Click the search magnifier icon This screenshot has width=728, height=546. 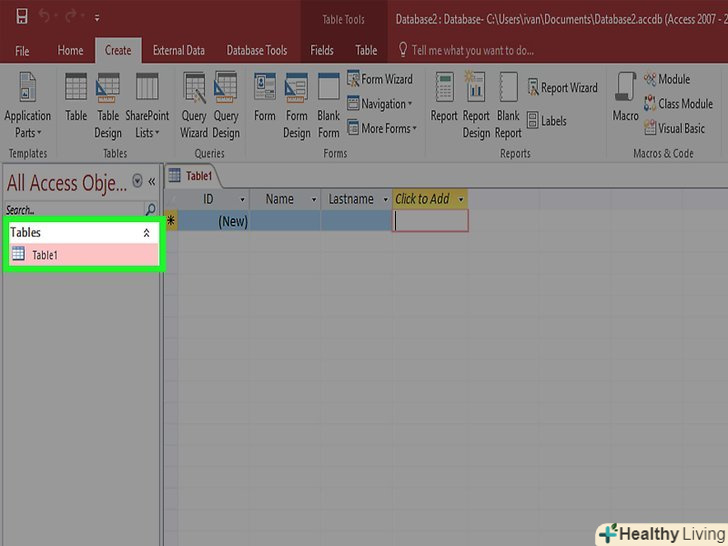150,209
